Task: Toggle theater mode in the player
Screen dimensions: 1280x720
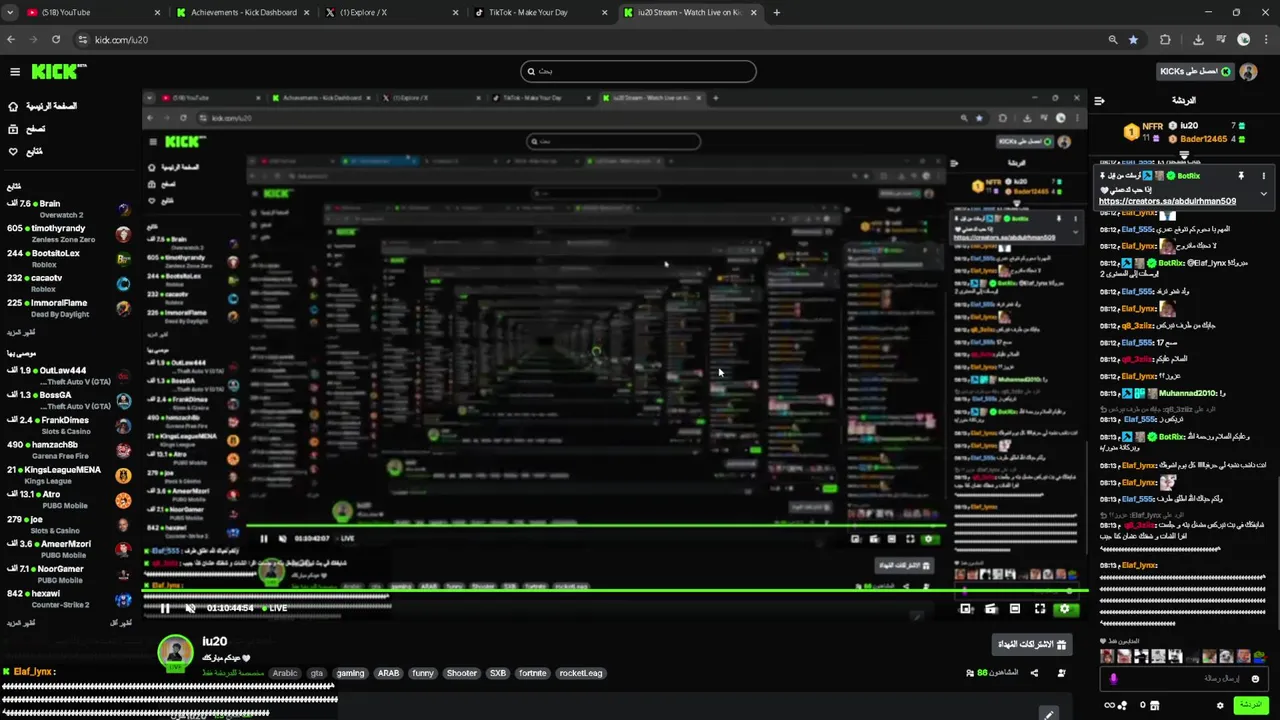Action: click(1015, 609)
